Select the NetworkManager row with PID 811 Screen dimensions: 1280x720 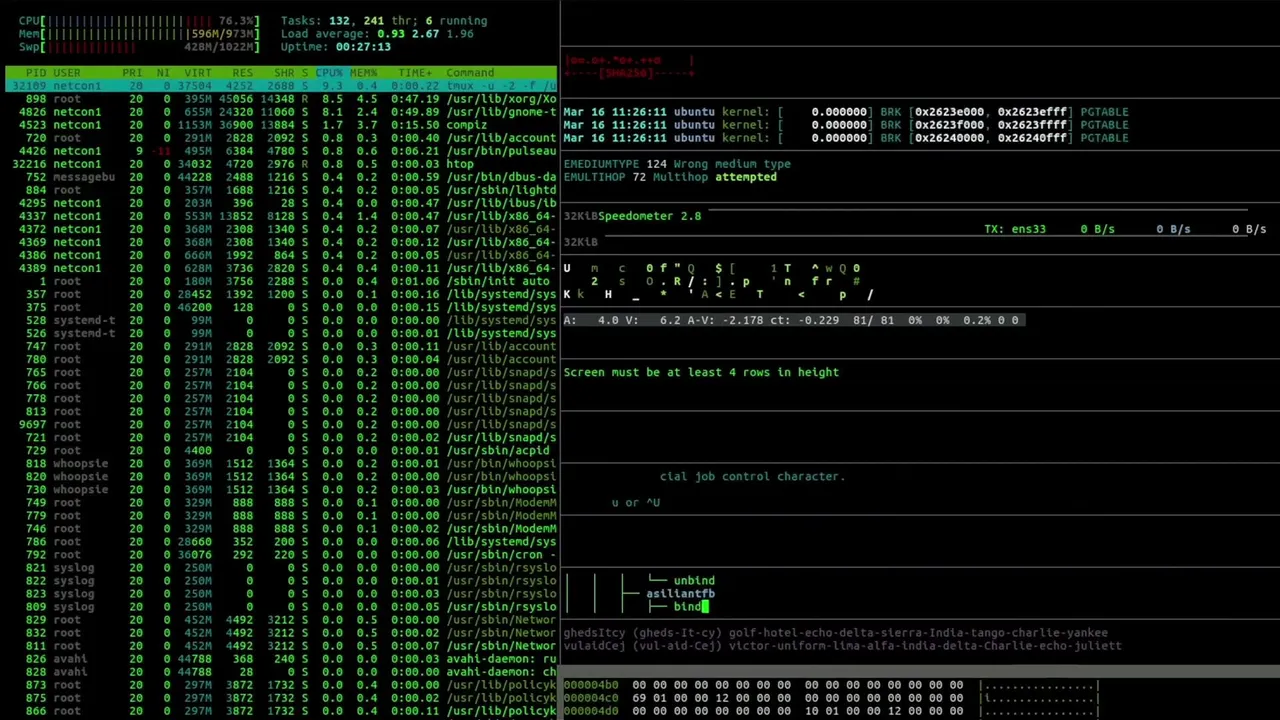point(281,645)
